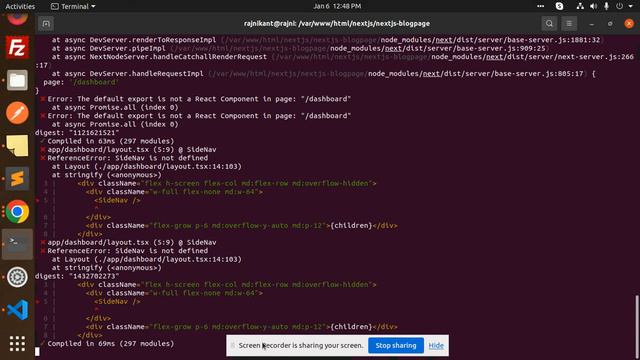Open clock showing Jan 6 12:48 PM
Image resolution: width=640 pixels, height=360 pixels.
[337, 6]
